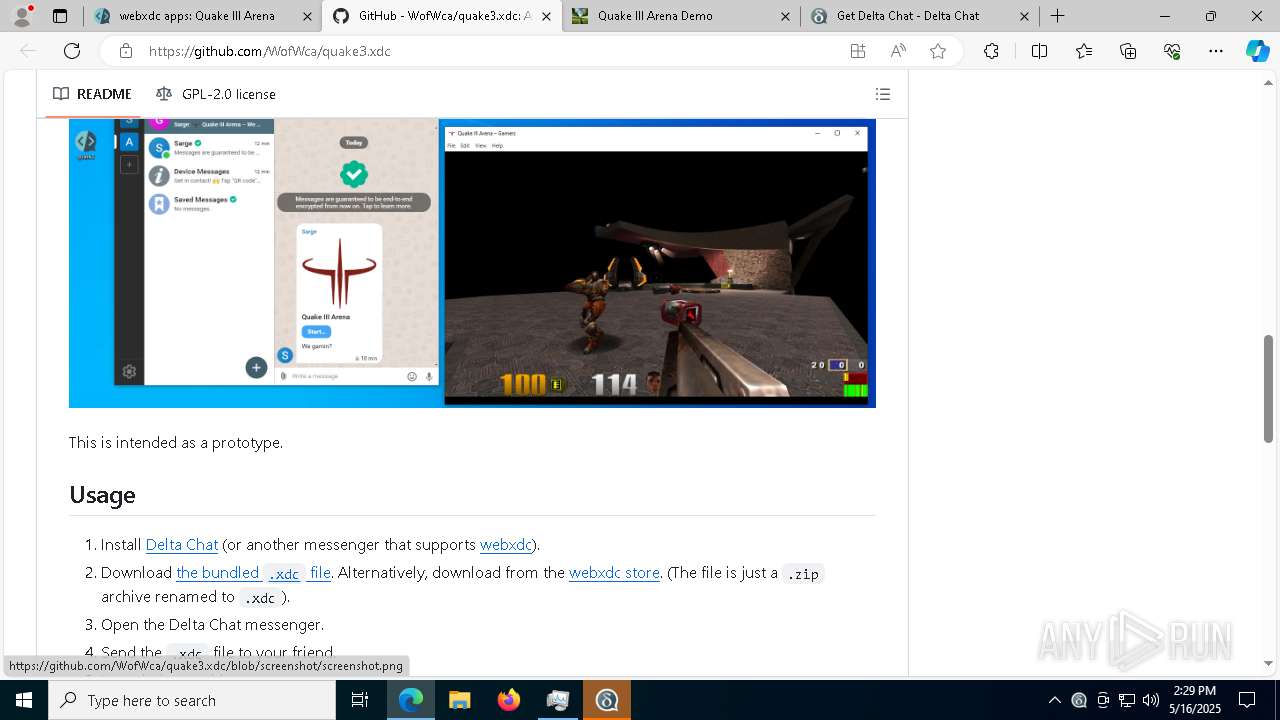1280x720 pixels.
Task: Show hidden system tray icons
Action: (x=1055, y=700)
